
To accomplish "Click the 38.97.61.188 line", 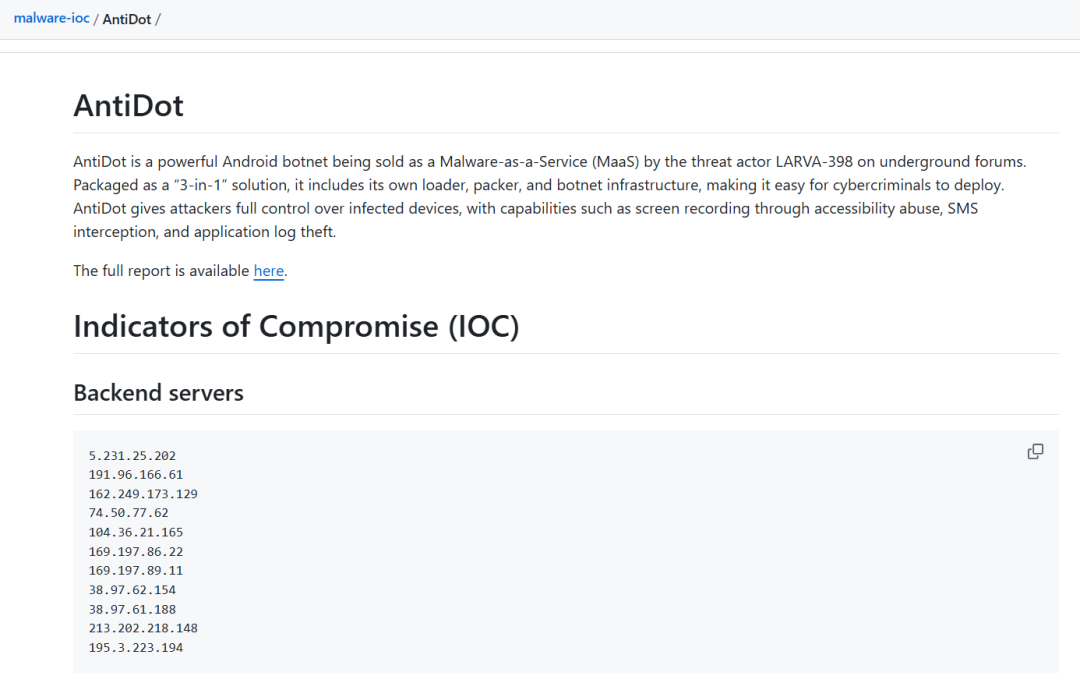I will coord(132,609).
